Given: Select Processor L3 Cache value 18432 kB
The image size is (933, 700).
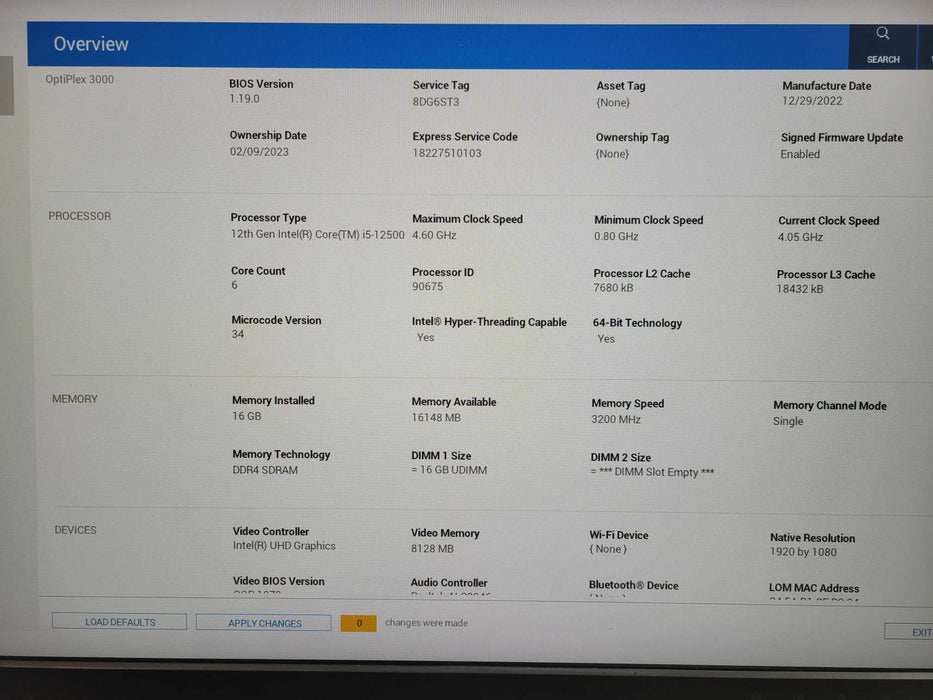Looking at the screenshot, I should click(800, 289).
